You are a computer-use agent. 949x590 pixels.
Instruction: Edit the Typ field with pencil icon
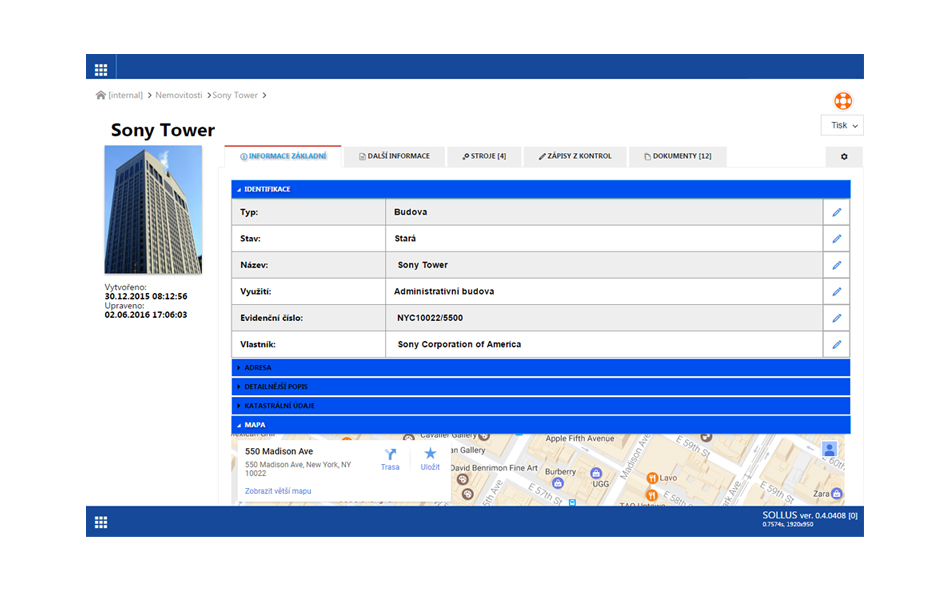tap(836, 212)
